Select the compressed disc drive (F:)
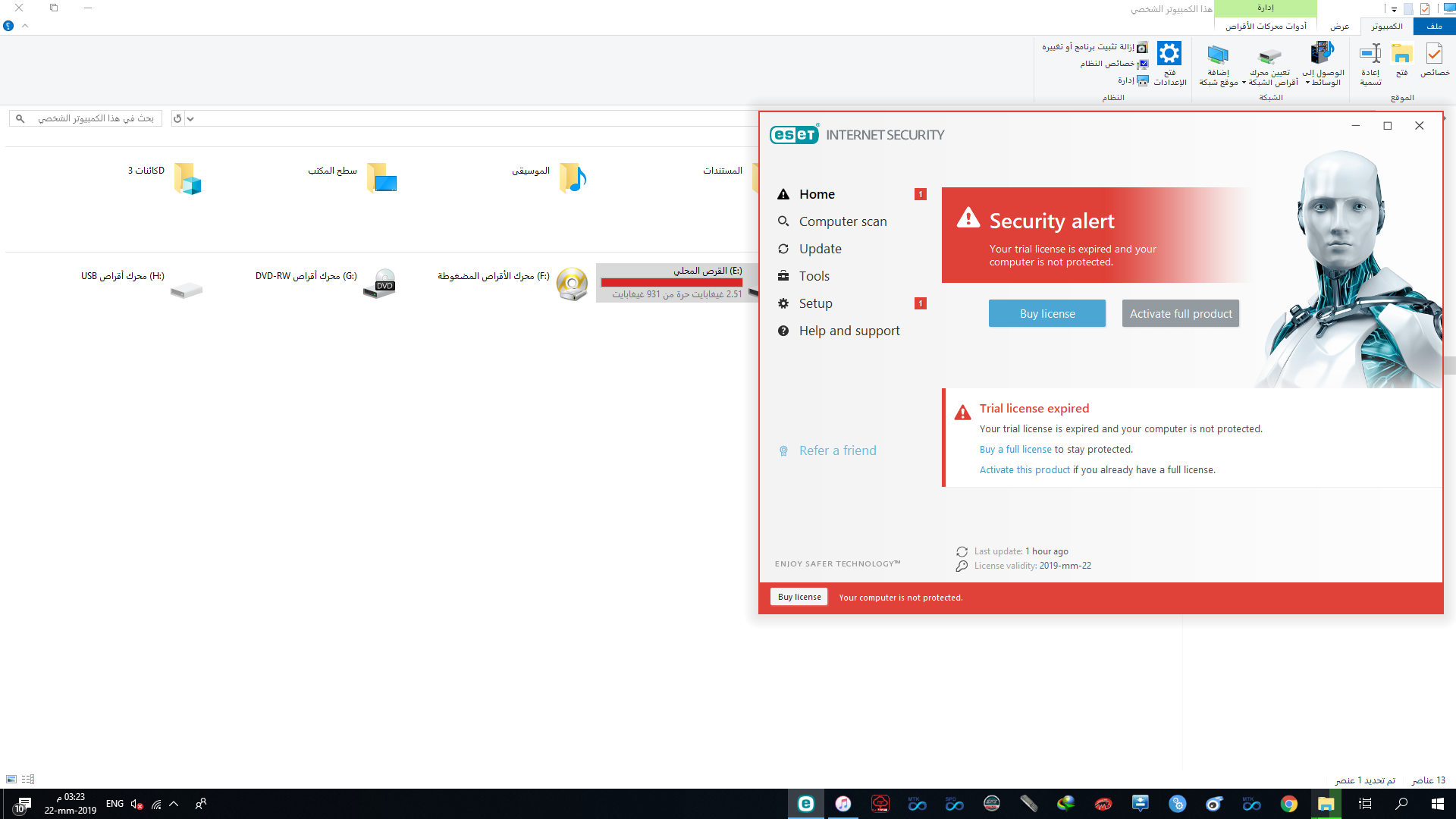The image size is (1456, 819). 513,284
